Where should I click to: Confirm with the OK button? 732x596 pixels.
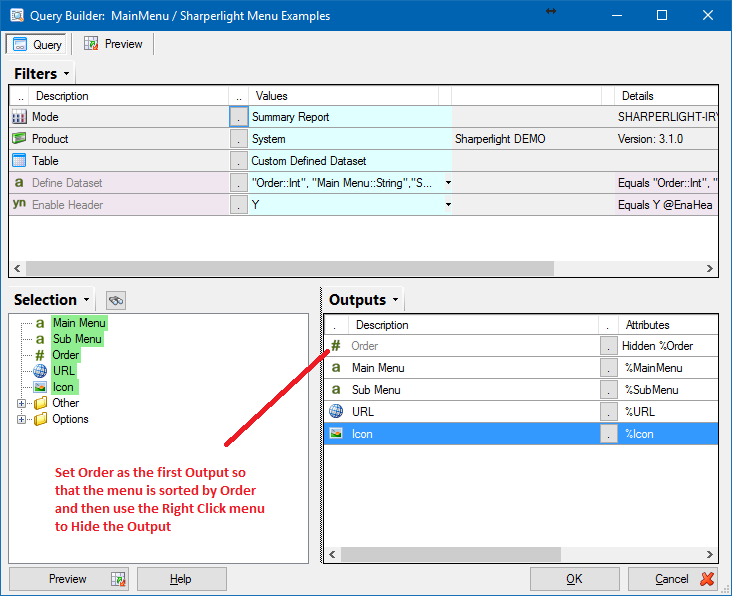click(575, 579)
